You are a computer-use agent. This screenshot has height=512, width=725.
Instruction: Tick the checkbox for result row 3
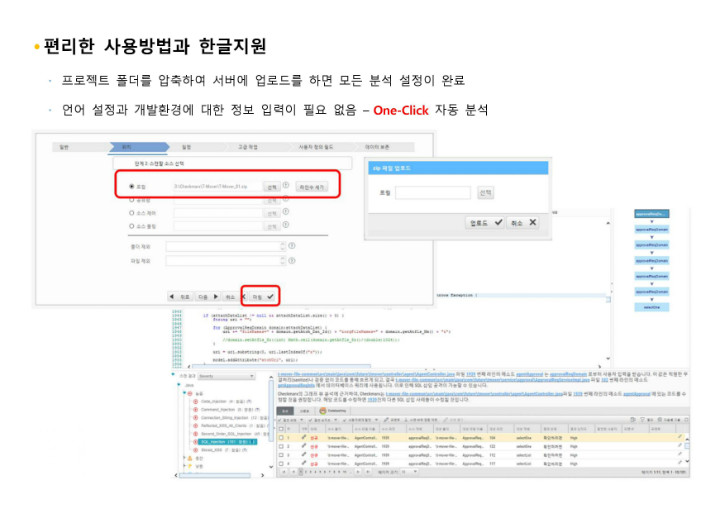281,455
